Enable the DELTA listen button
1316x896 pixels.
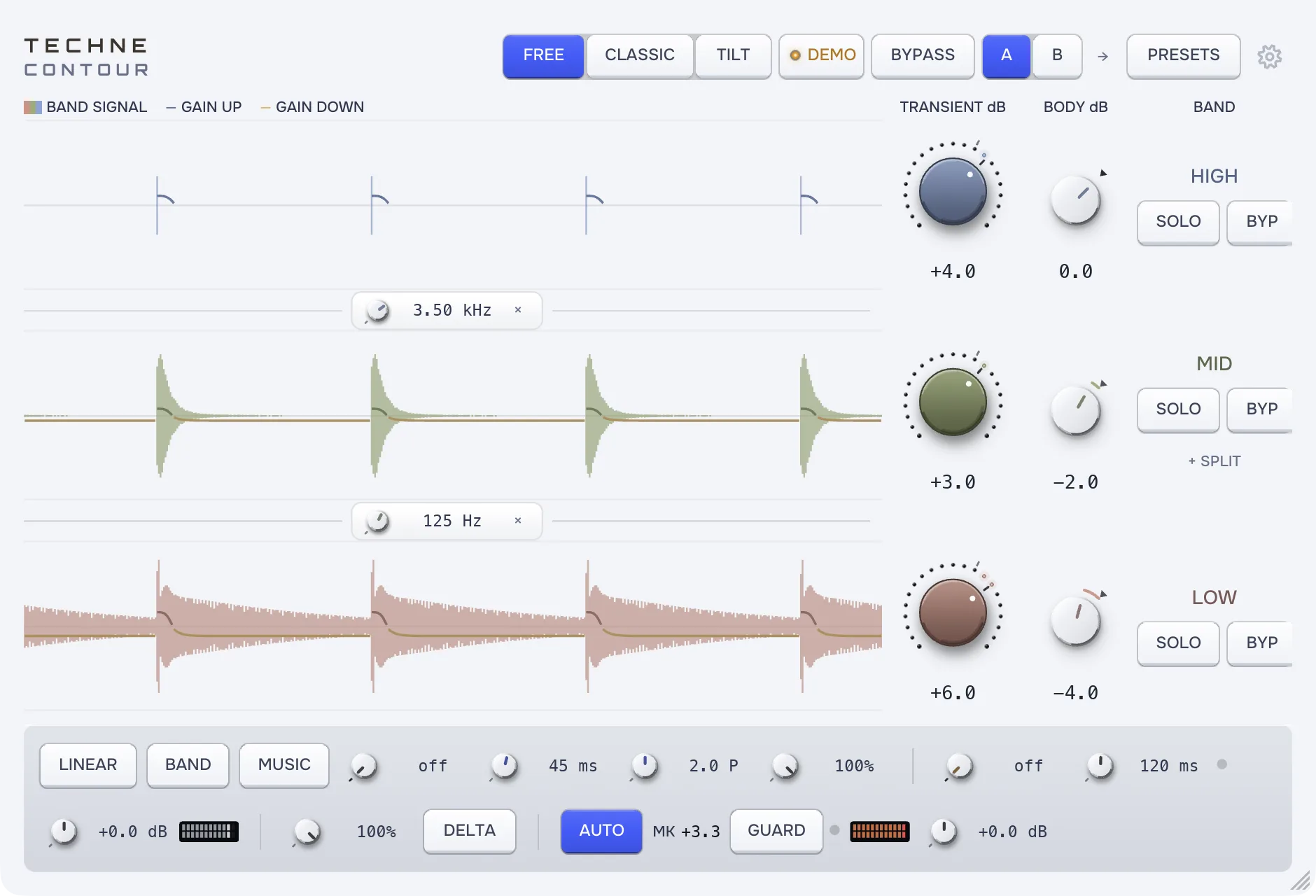pos(470,831)
